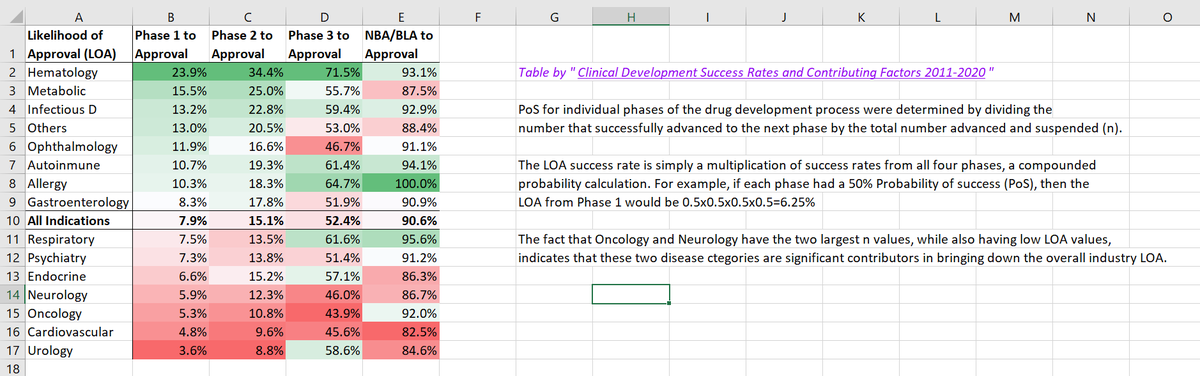Click the Phase 1 to Approval header
Screen dimensions: 1200x376
click(x=170, y=44)
